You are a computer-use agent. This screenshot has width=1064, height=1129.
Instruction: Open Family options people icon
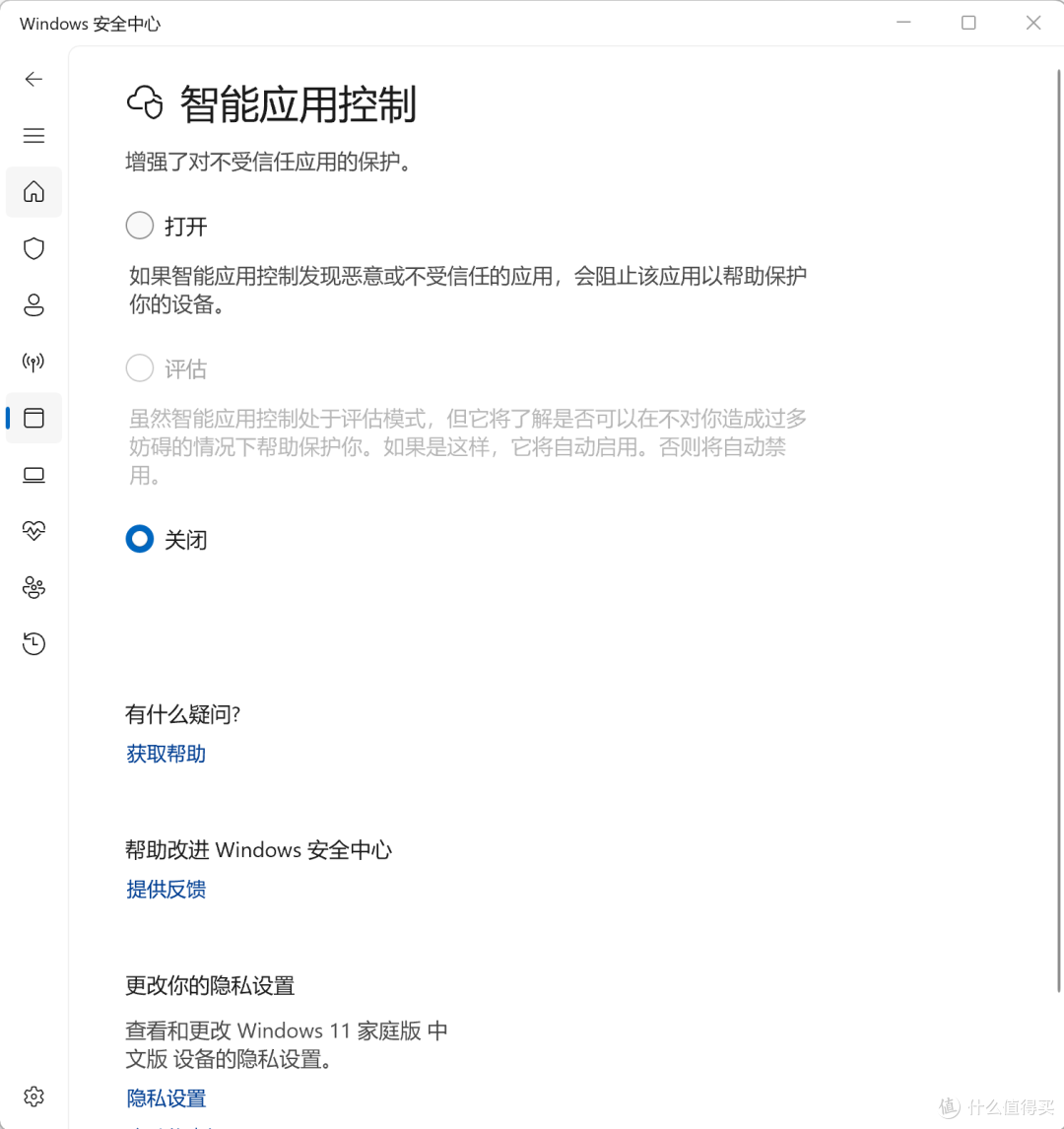point(33,587)
